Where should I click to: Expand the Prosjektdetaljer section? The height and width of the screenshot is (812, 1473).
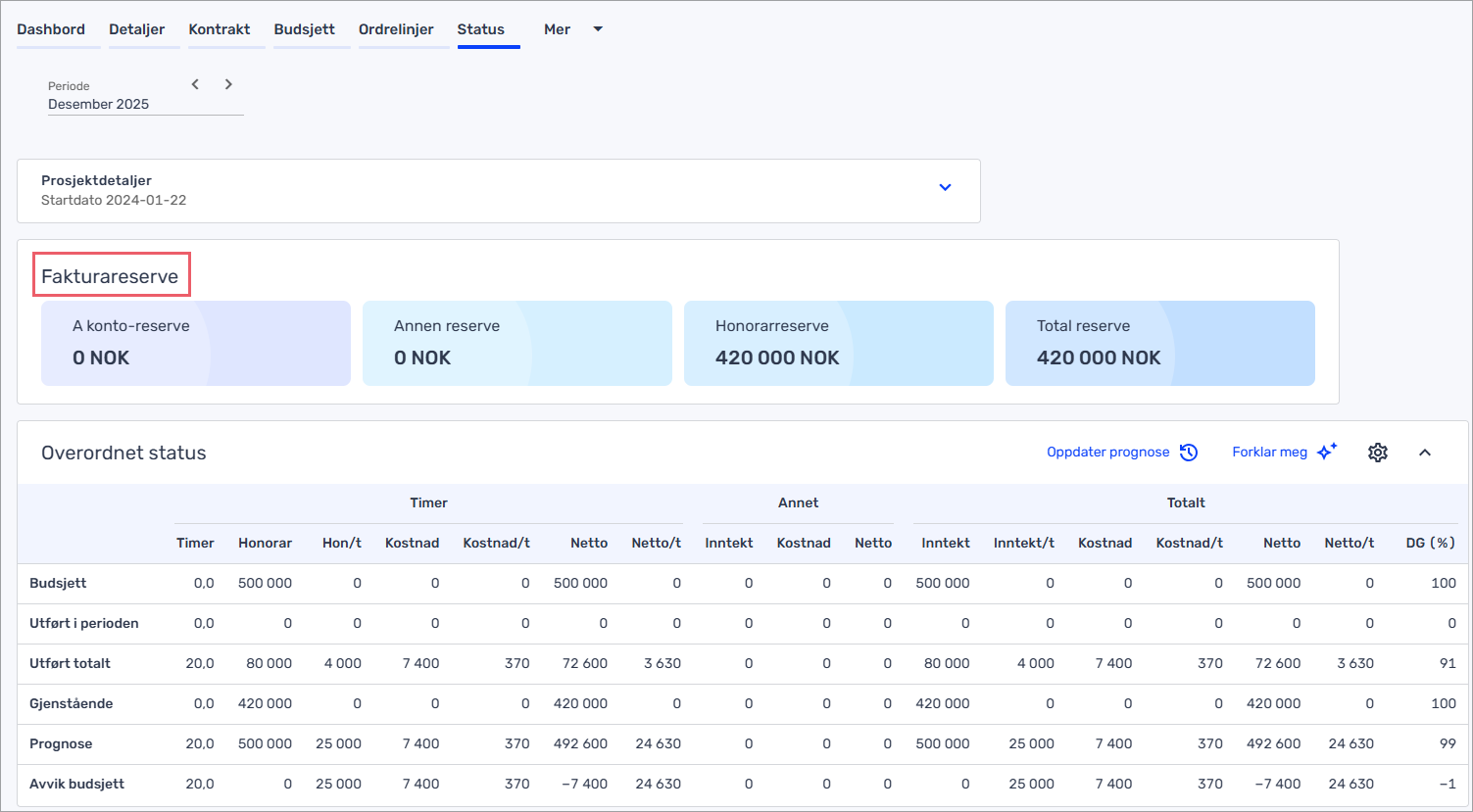945,187
